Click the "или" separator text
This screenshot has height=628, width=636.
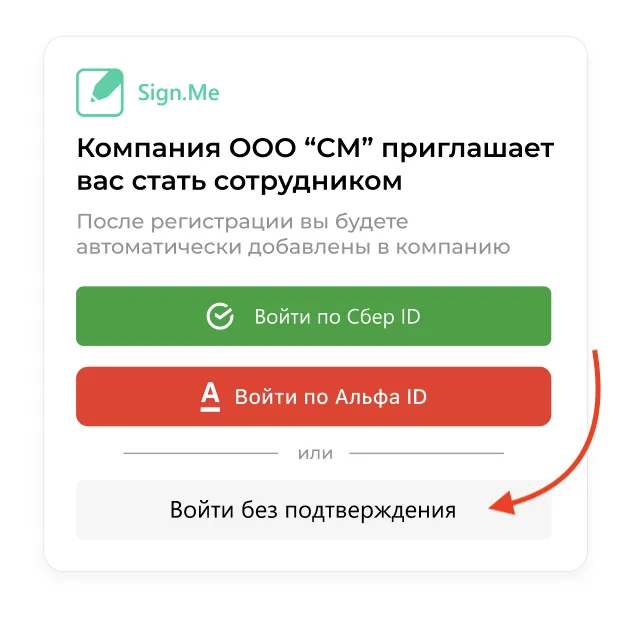pyautogui.click(x=315, y=454)
